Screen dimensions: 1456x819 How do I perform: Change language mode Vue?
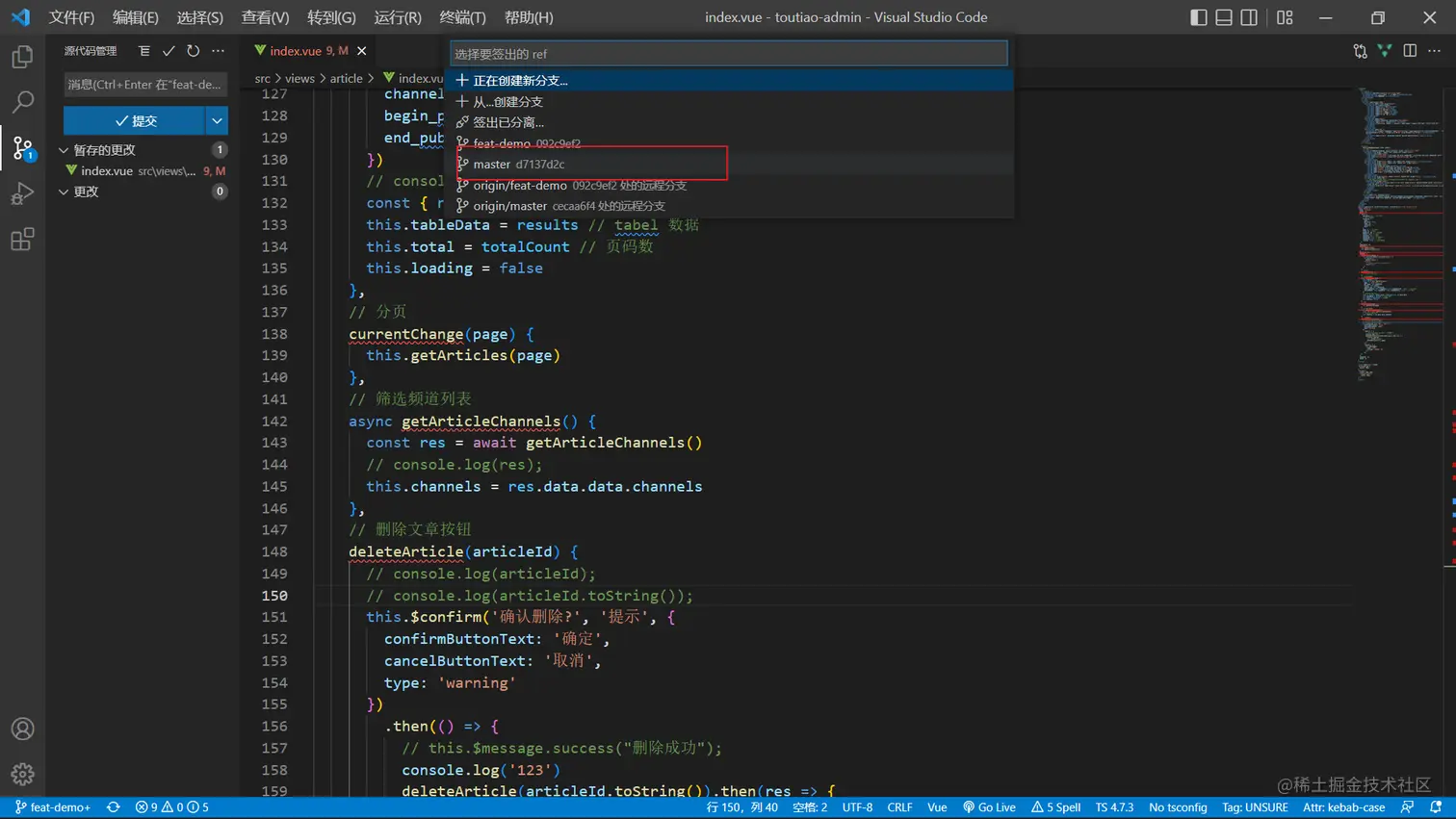(x=937, y=807)
